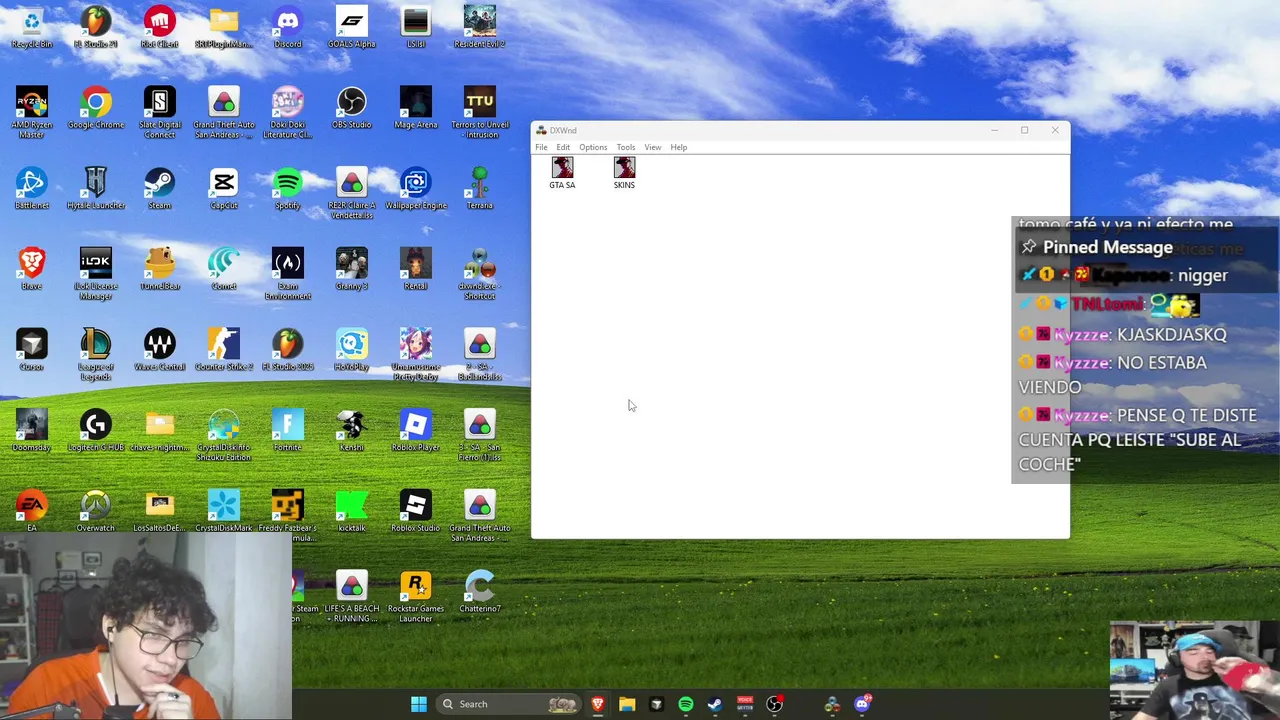Image resolution: width=1280 pixels, height=720 pixels.
Task: Select the Logitech G HUB desktop shortcut
Action: [96, 431]
